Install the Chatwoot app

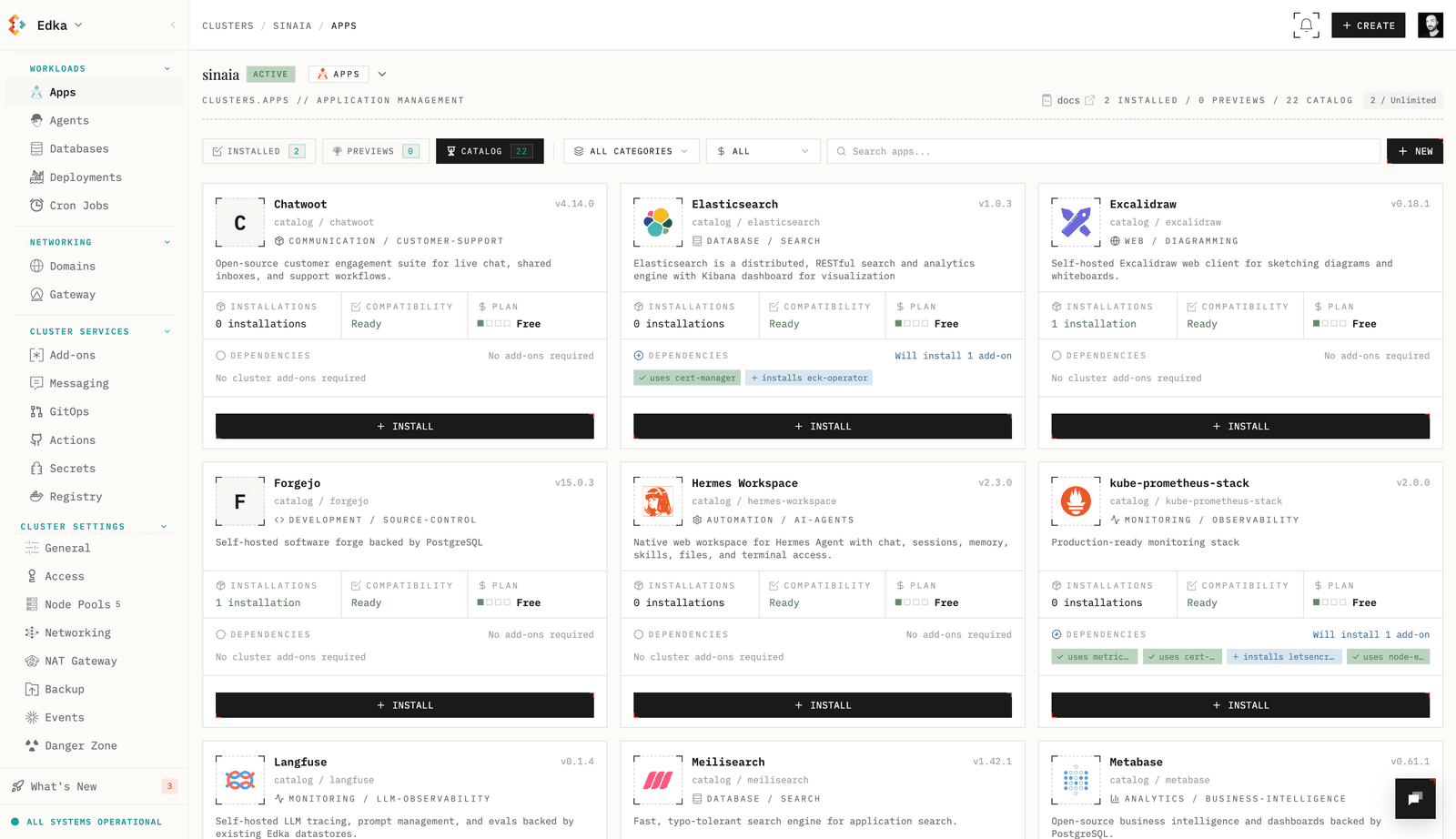(x=405, y=426)
